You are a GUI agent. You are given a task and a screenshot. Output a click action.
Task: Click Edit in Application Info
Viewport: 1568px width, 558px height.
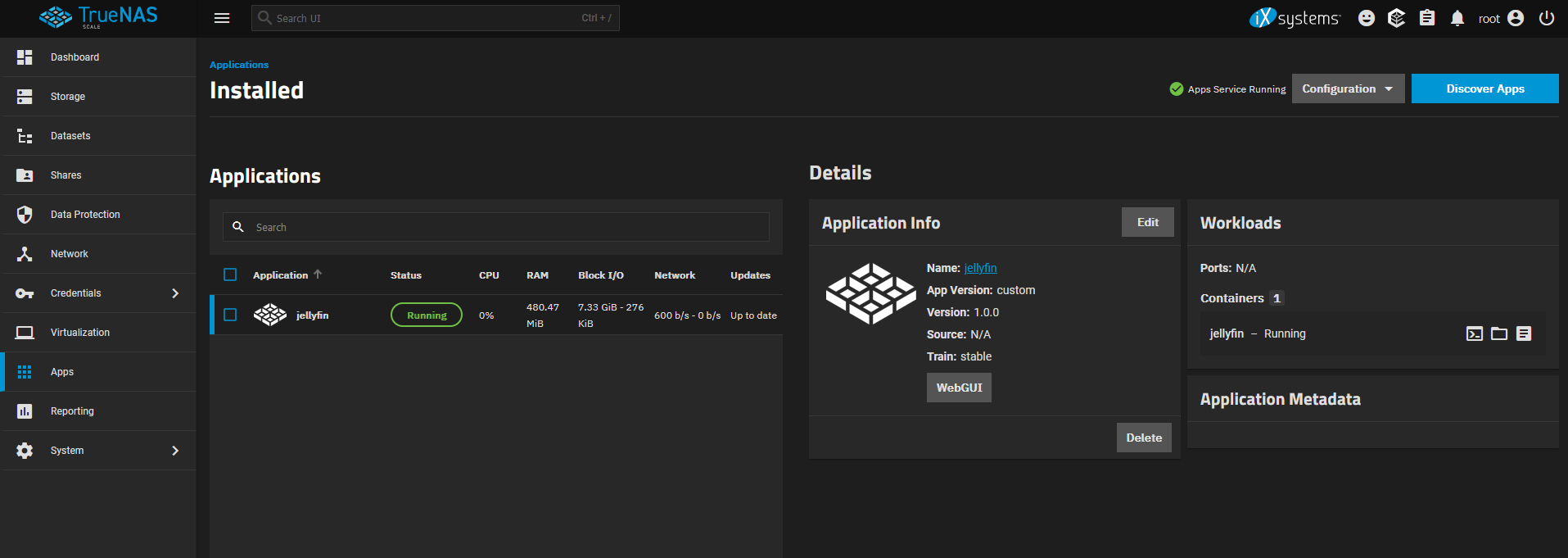(x=1147, y=222)
